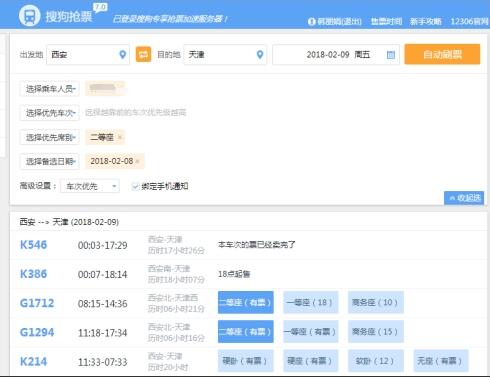Open the 选择乘车人员 dropdown
The image size is (490, 377).
point(50,89)
